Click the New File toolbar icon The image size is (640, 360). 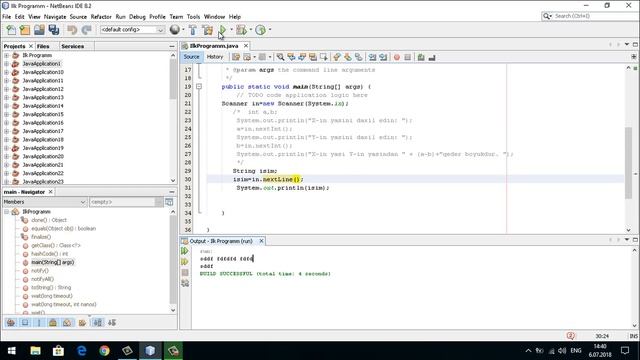(11, 30)
